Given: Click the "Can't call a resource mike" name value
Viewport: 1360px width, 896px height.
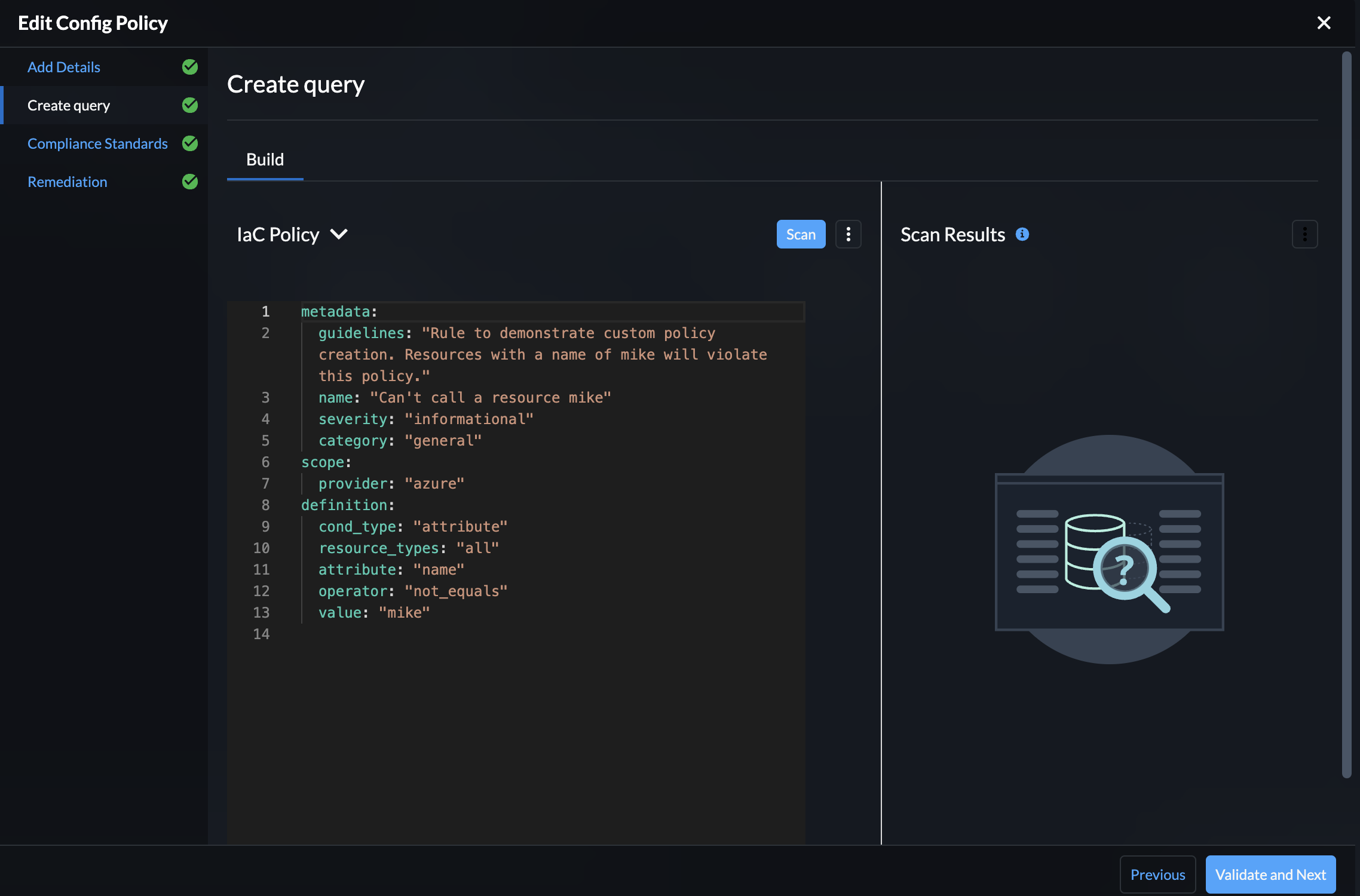Looking at the screenshot, I should [x=491, y=398].
